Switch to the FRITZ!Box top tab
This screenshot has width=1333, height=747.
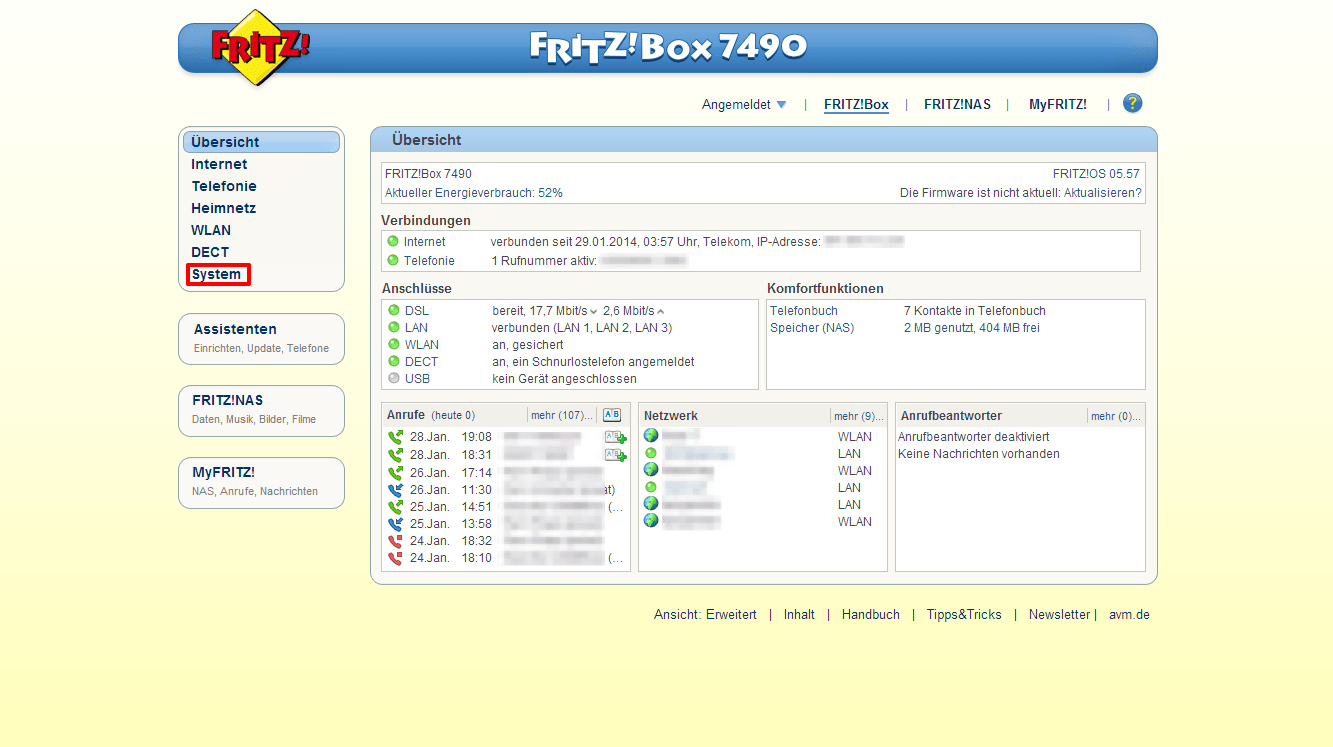tap(856, 104)
